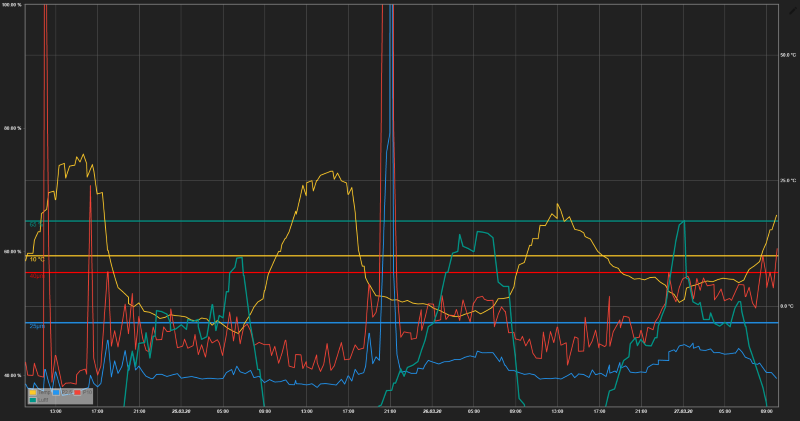Click the 25.03.20 date axis label
The height and width of the screenshot is (421, 800).
coord(181,411)
